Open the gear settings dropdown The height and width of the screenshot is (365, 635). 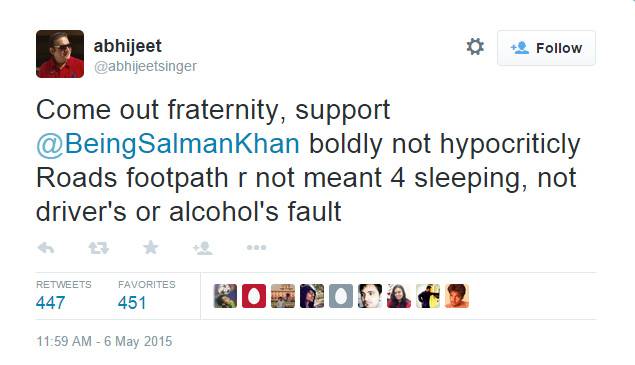475,47
